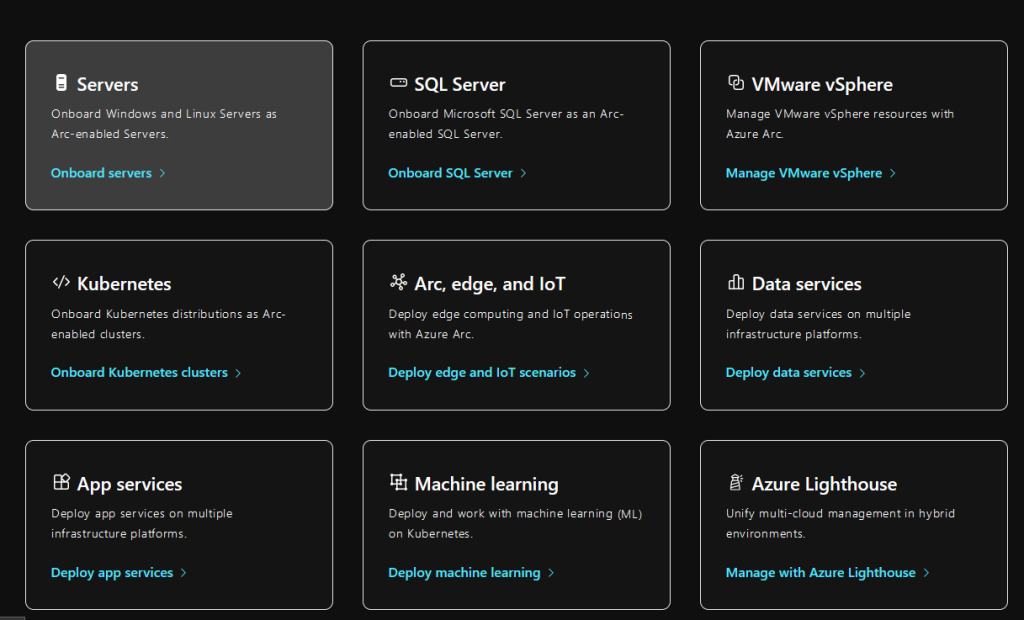Screen dimensions: 1024x620
Task: Click 'Deploy data services on multiple' description
Action: coord(818,323)
